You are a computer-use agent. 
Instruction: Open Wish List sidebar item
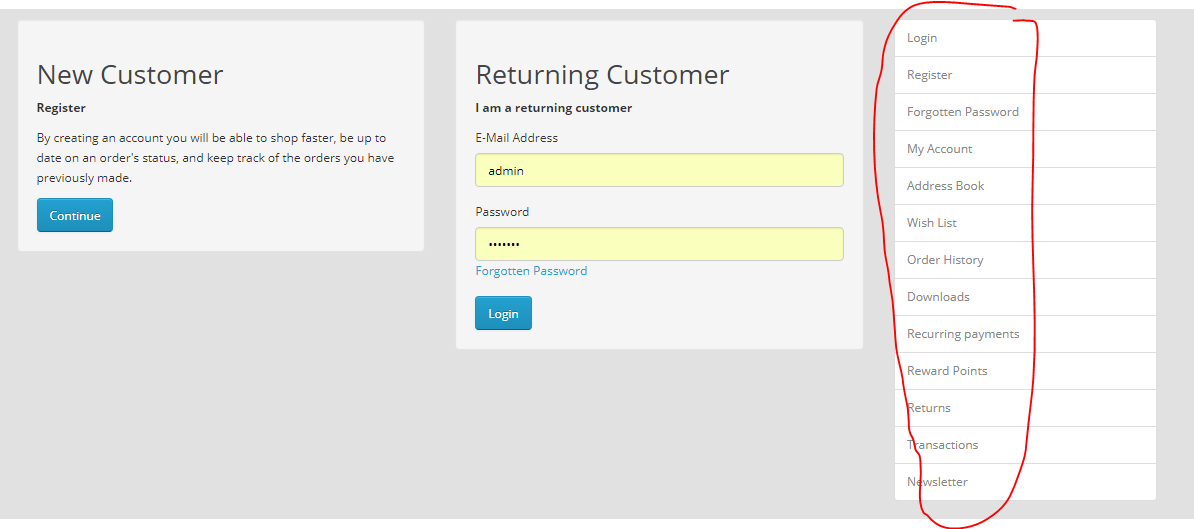(1025, 223)
